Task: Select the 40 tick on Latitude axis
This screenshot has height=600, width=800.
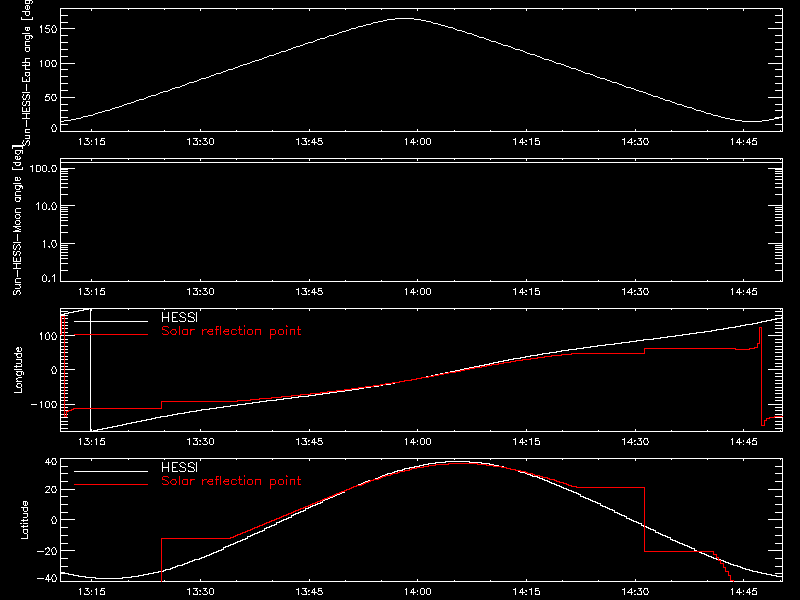Action: 51,462
